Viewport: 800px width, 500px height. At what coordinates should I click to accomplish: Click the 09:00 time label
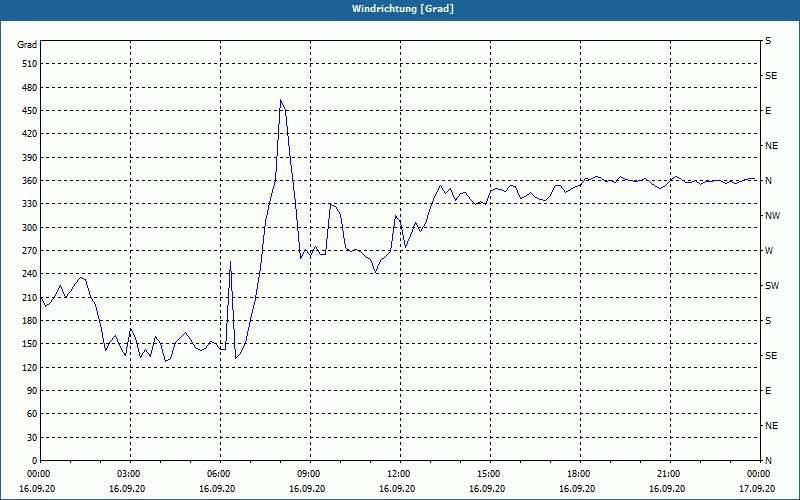coord(310,474)
